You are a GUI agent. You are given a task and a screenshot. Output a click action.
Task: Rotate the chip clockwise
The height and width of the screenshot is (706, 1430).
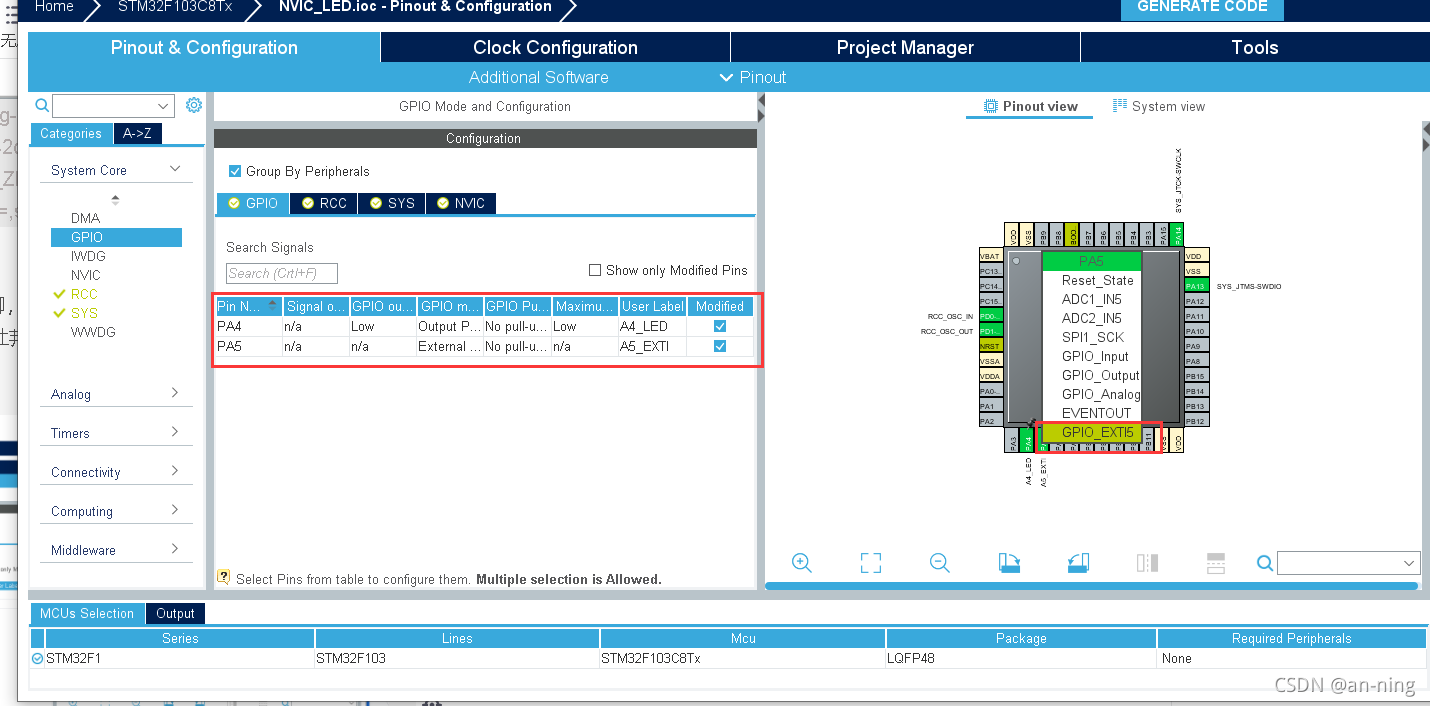click(x=1009, y=562)
